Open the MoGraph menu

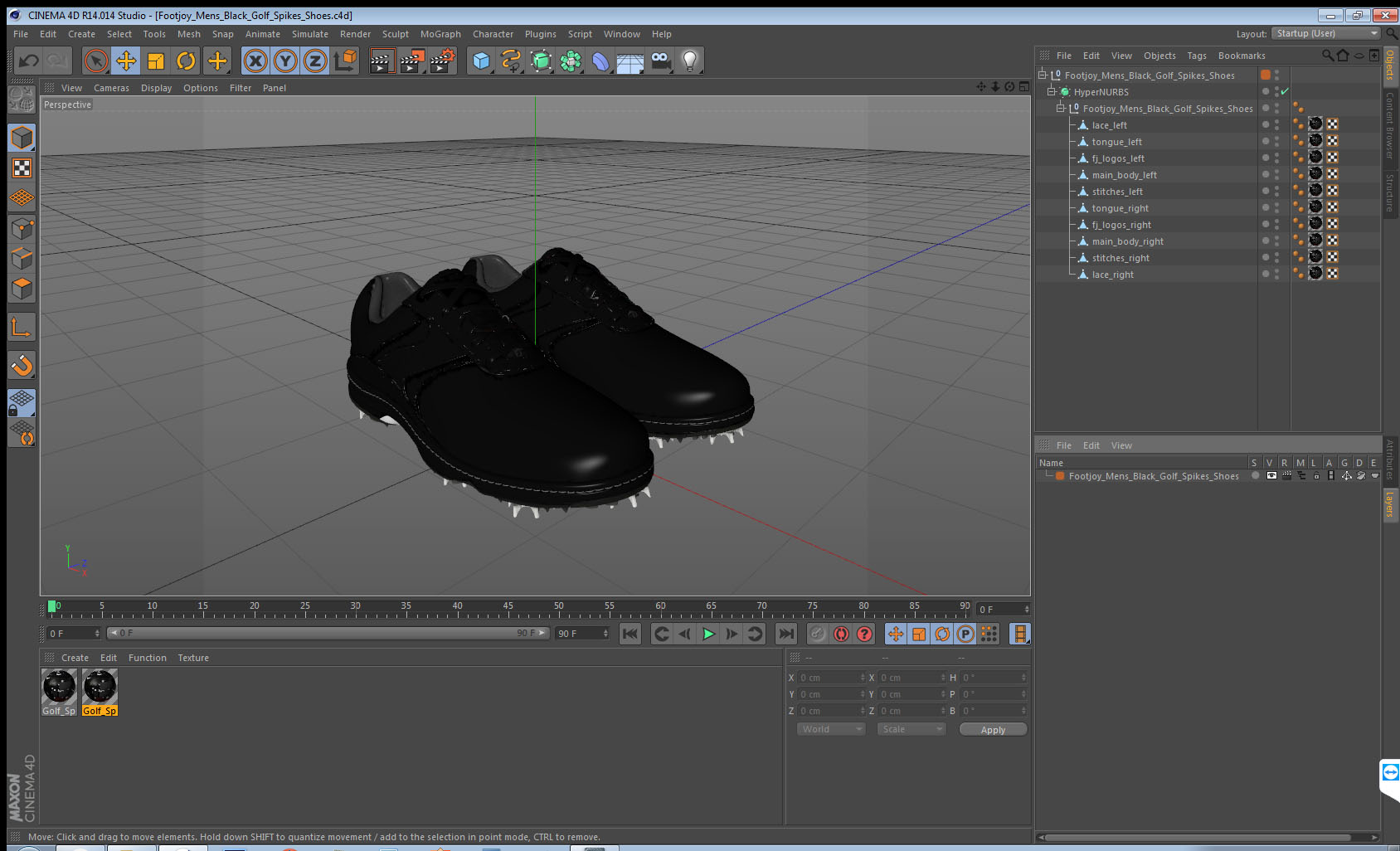click(440, 34)
